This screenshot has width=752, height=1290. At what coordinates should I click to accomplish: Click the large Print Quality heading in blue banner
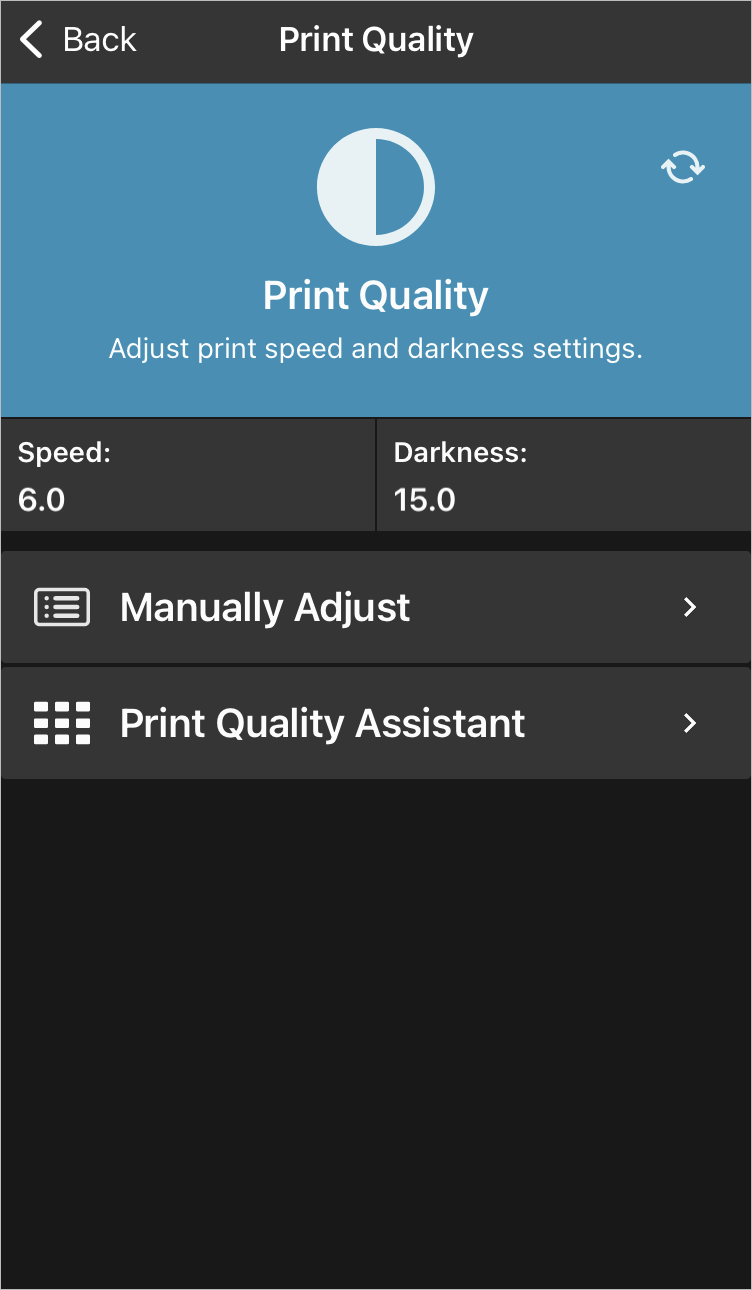tap(376, 296)
